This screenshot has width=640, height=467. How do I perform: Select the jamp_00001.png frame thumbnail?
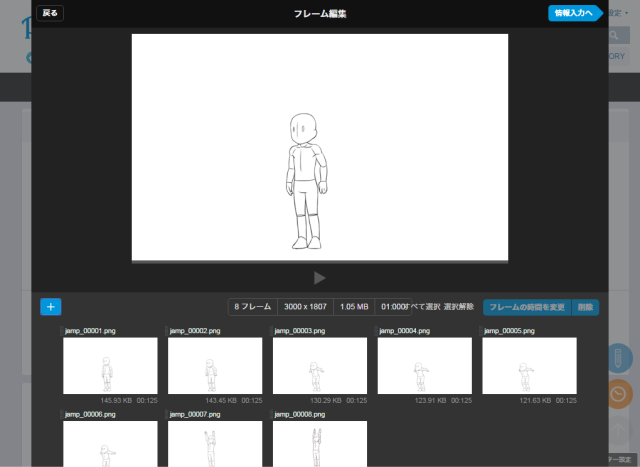coord(110,365)
